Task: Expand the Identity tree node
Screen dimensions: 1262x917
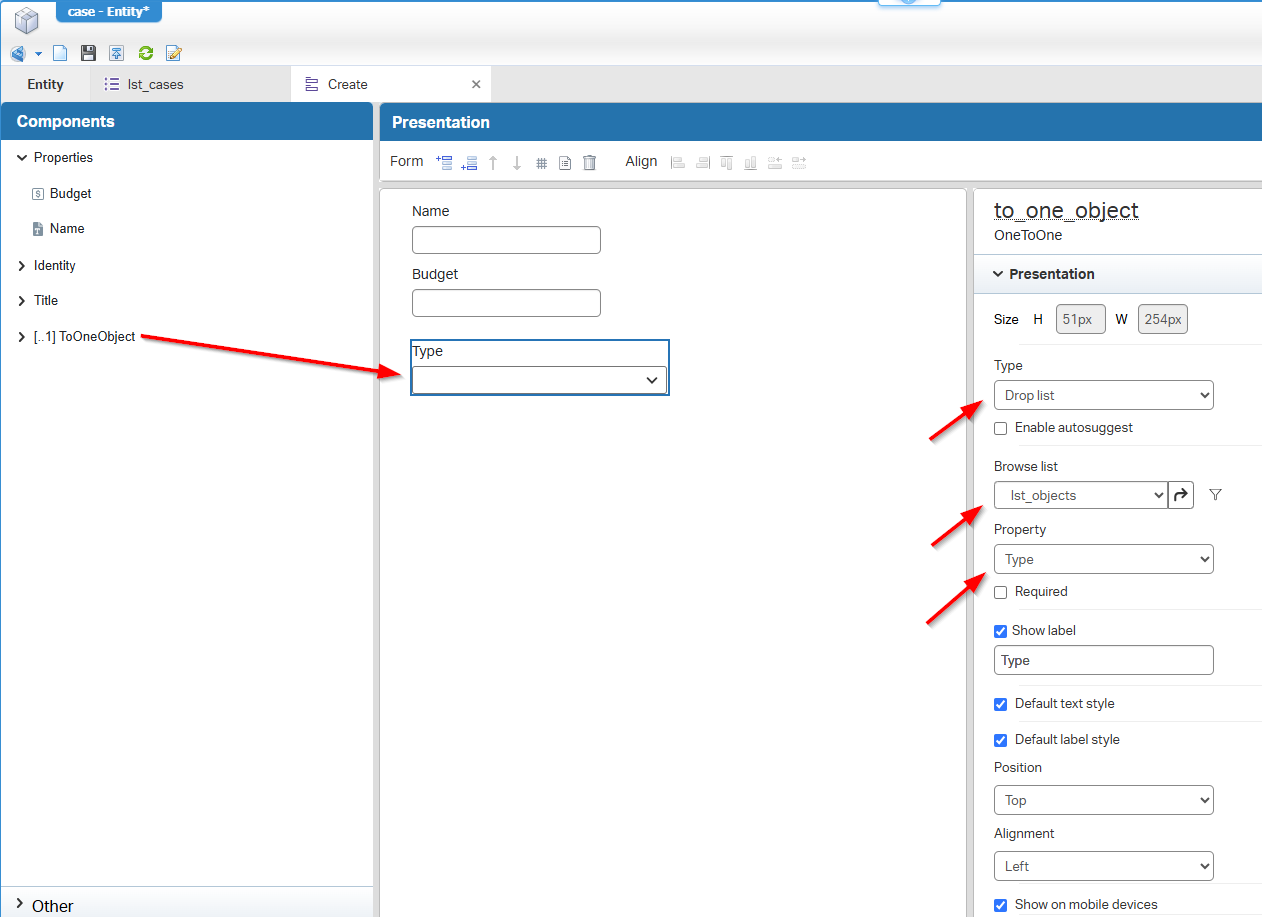Action: tap(22, 266)
